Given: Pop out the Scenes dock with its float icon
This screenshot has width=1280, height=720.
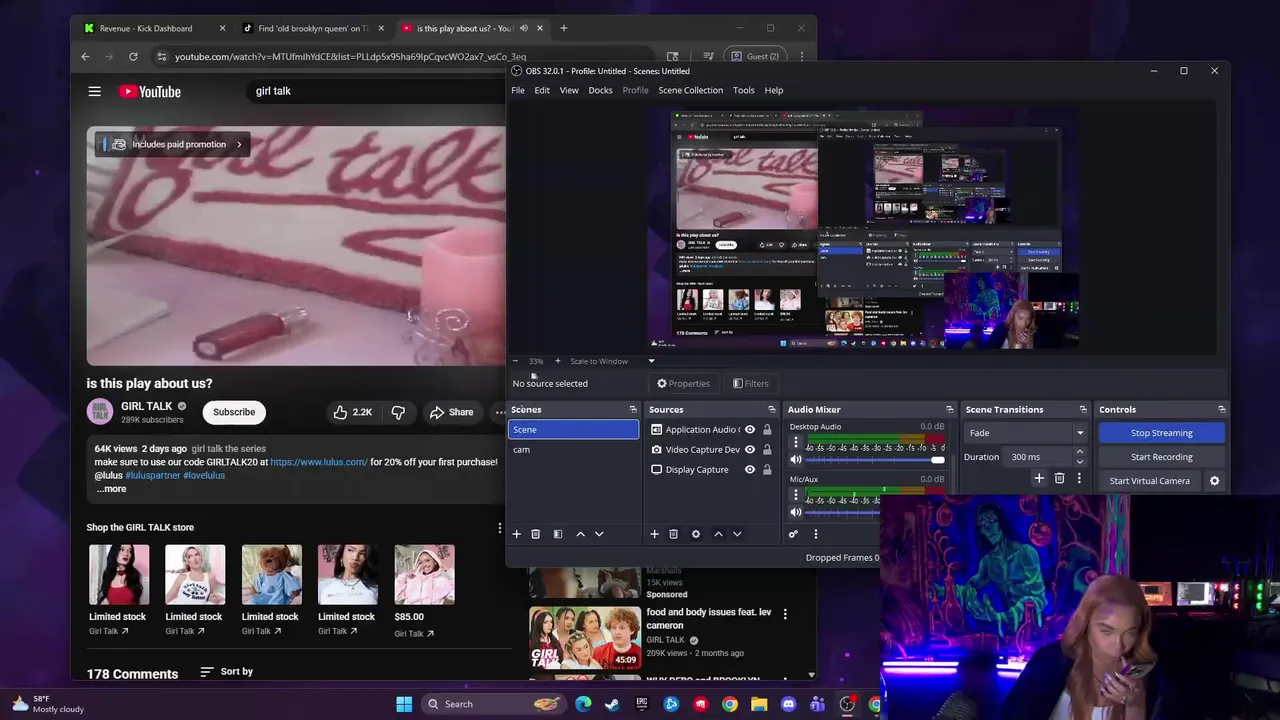Looking at the screenshot, I should 633,409.
